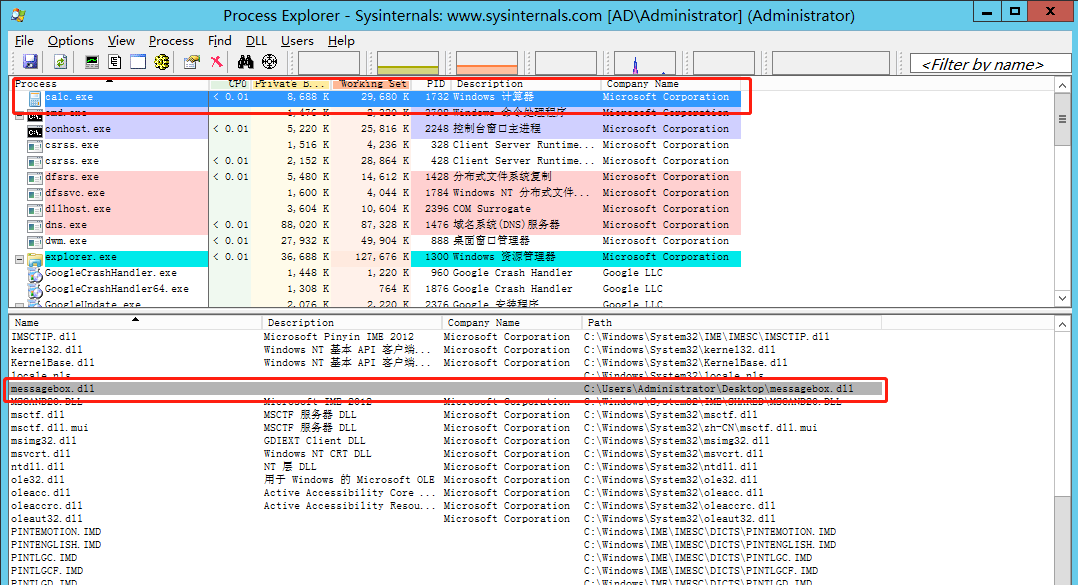Select the calc.exe process row
The height and width of the screenshot is (585, 1078).
pos(376,98)
